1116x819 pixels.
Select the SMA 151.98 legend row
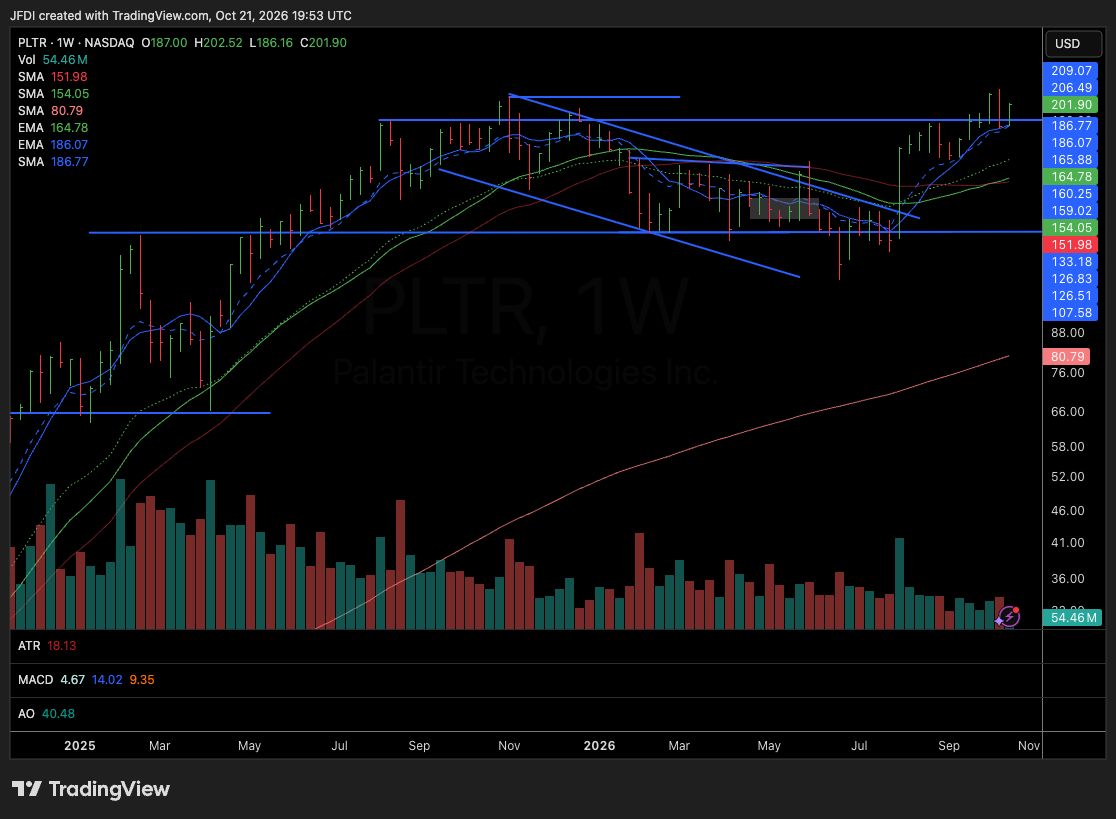click(53, 77)
